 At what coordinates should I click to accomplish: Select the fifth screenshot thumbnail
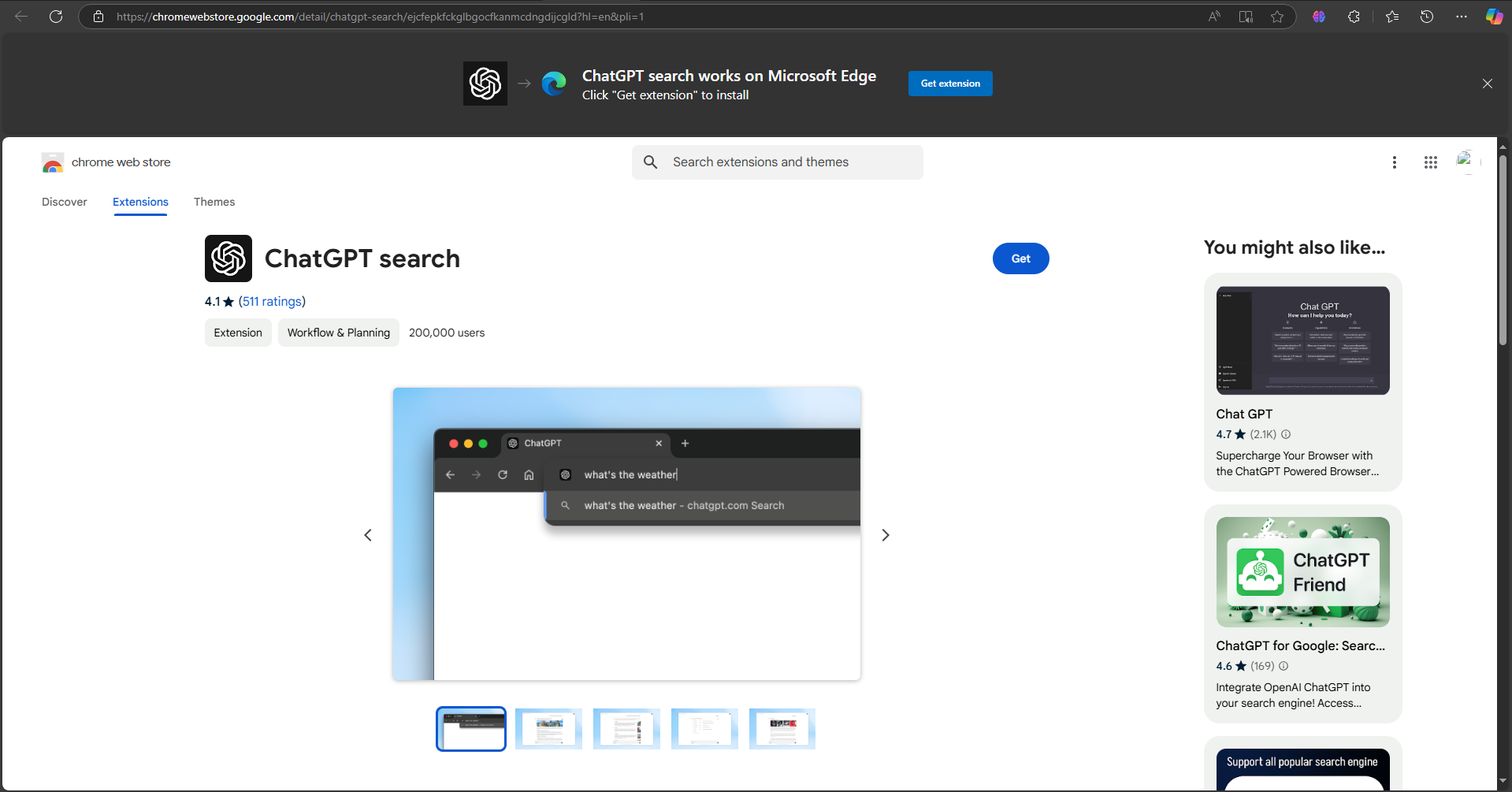(782, 729)
